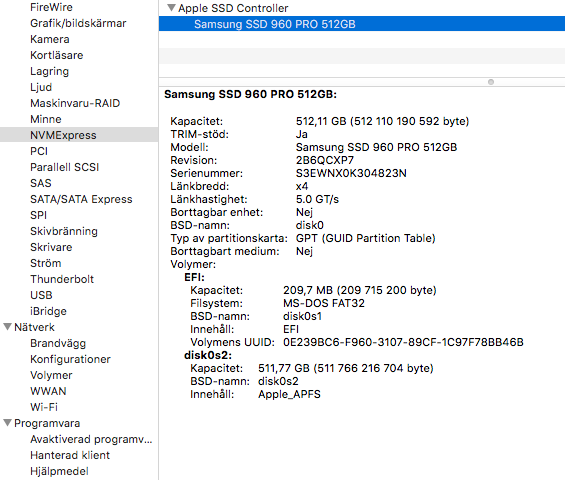The height and width of the screenshot is (480, 565).
Task: Click the bold EFI: volume heading
Action: coord(195,277)
